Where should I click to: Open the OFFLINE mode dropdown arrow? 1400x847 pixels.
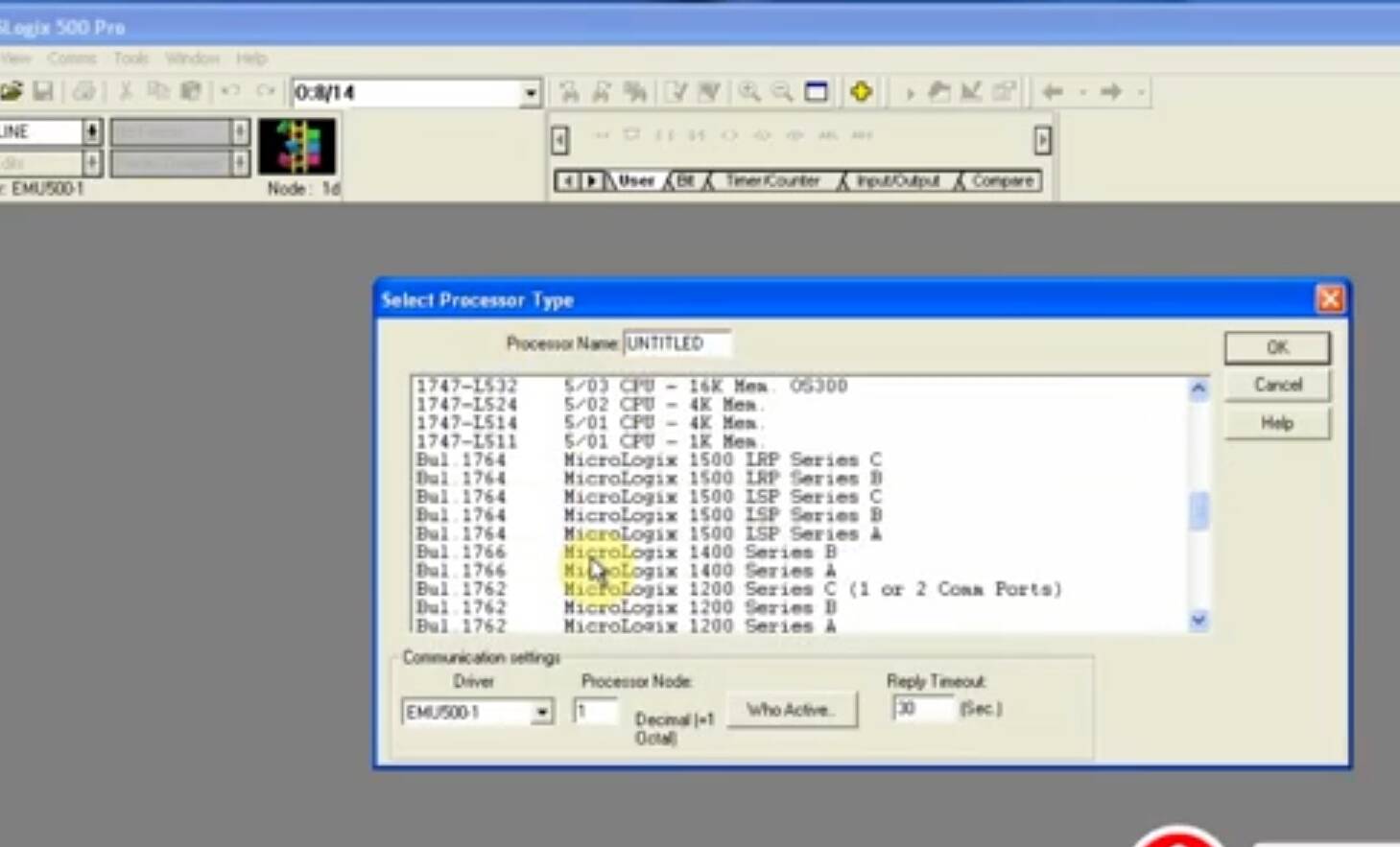tap(91, 131)
